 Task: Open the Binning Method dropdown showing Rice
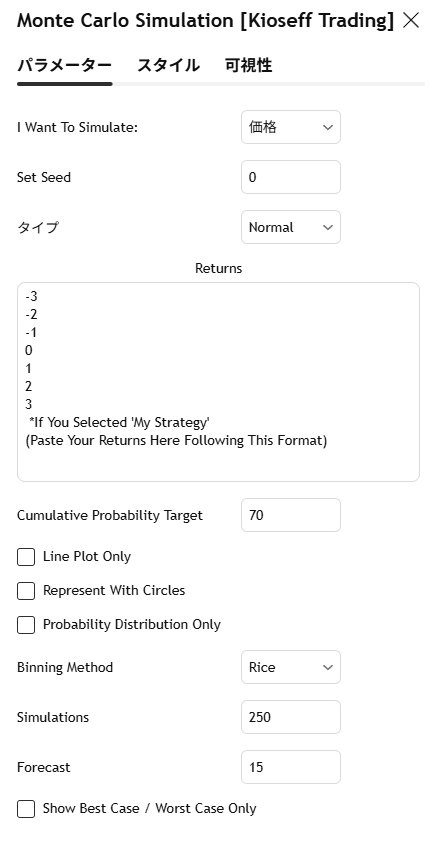[x=290, y=667]
